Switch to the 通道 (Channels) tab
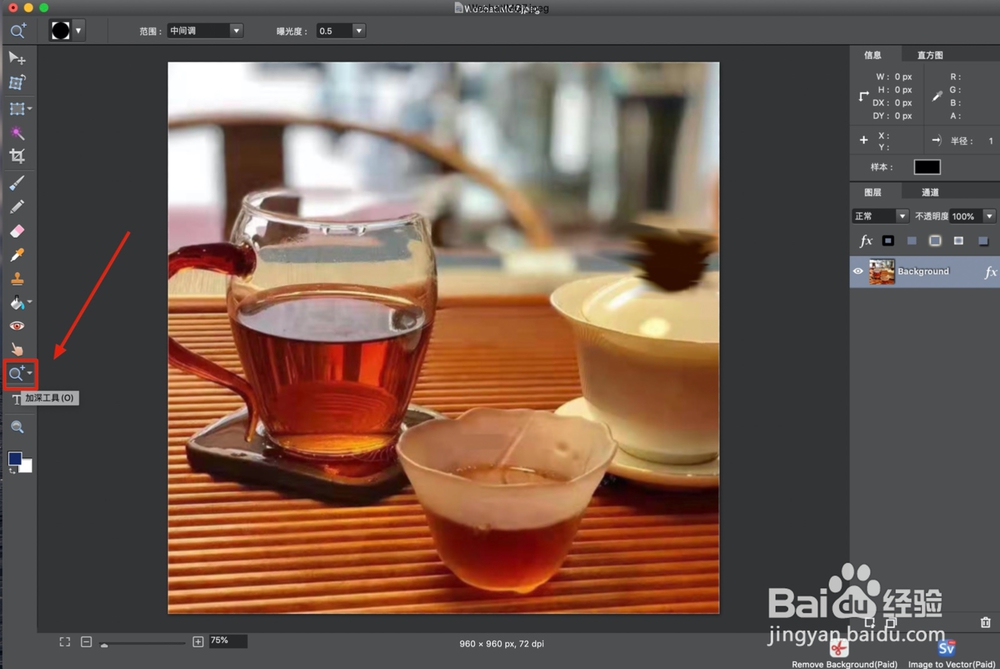The width and height of the screenshot is (1000, 669). pyautogui.click(x=930, y=192)
